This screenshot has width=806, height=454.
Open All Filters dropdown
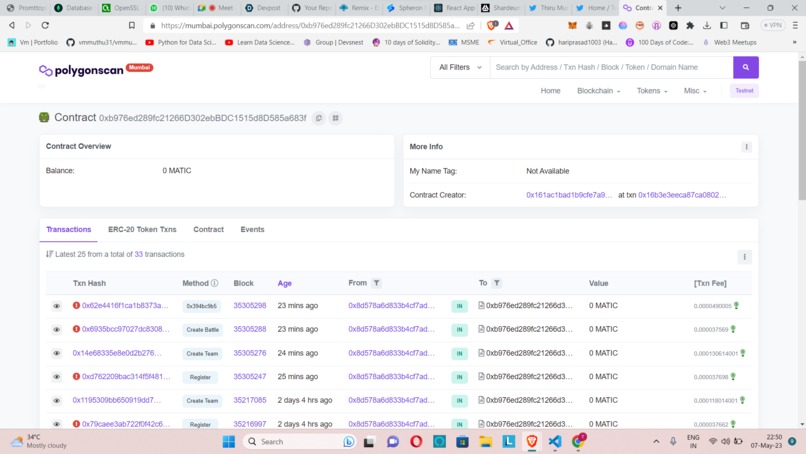click(x=460, y=67)
